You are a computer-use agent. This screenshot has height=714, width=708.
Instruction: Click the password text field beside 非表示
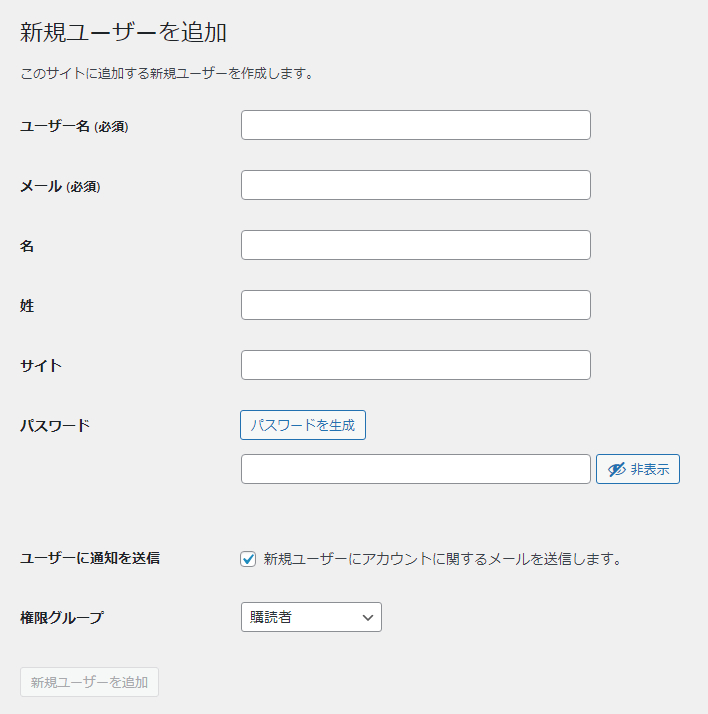click(415, 469)
